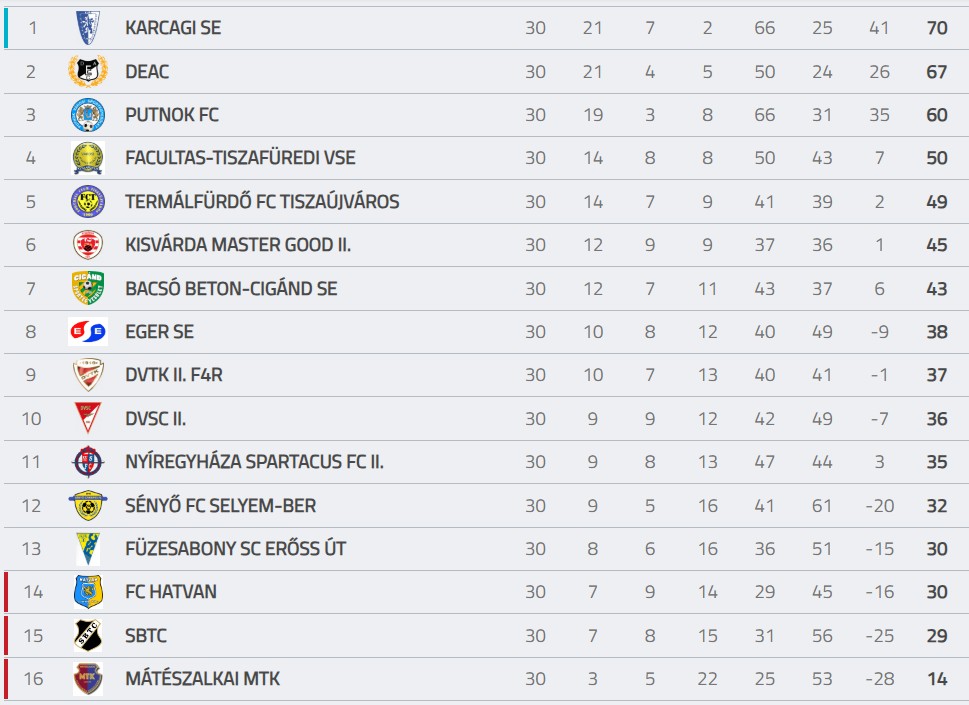Click the Karcagi SE team crest
The height and width of the screenshot is (705, 969).
[88, 28]
